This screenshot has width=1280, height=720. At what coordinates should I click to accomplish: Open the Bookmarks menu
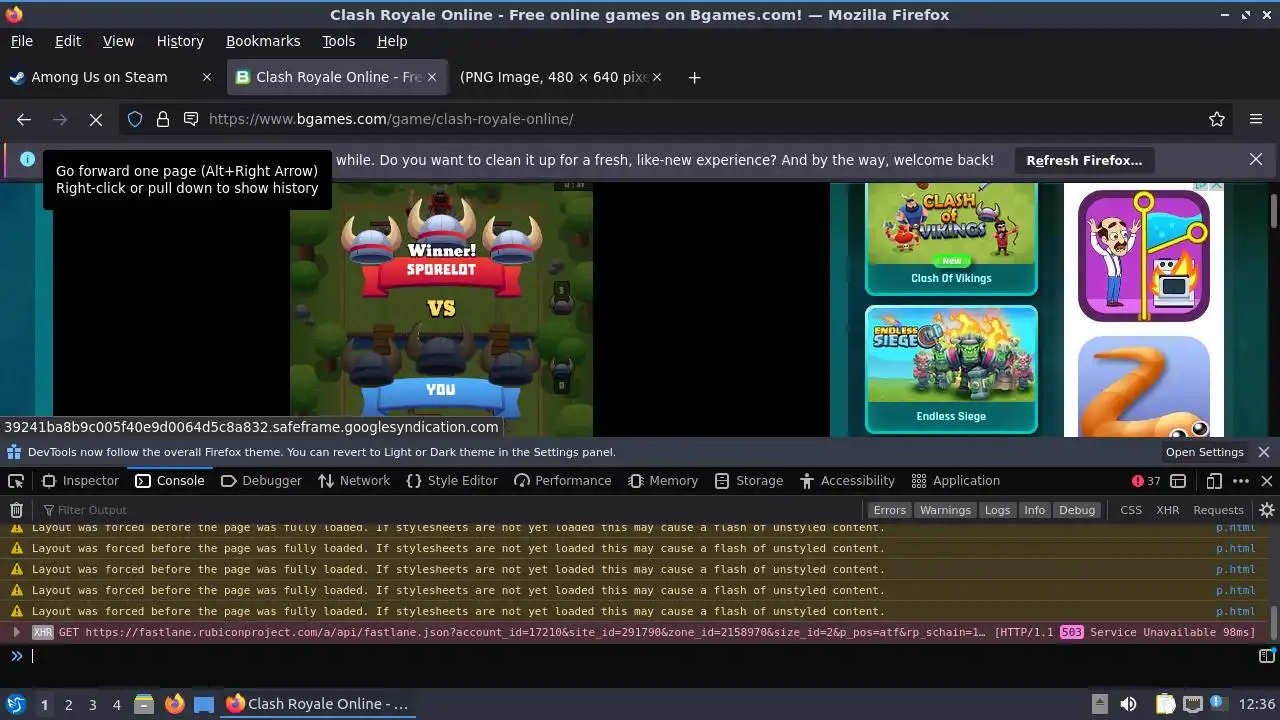(x=263, y=41)
